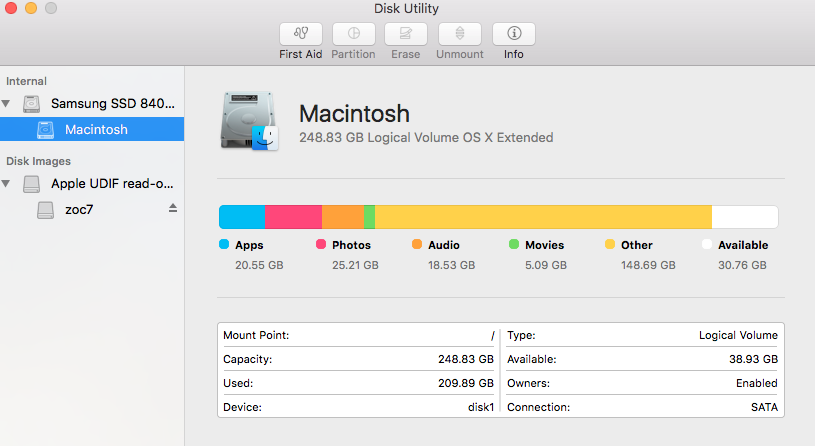Click the blue Apps bar segment
Image resolution: width=815 pixels, height=446 pixels.
(x=242, y=217)
